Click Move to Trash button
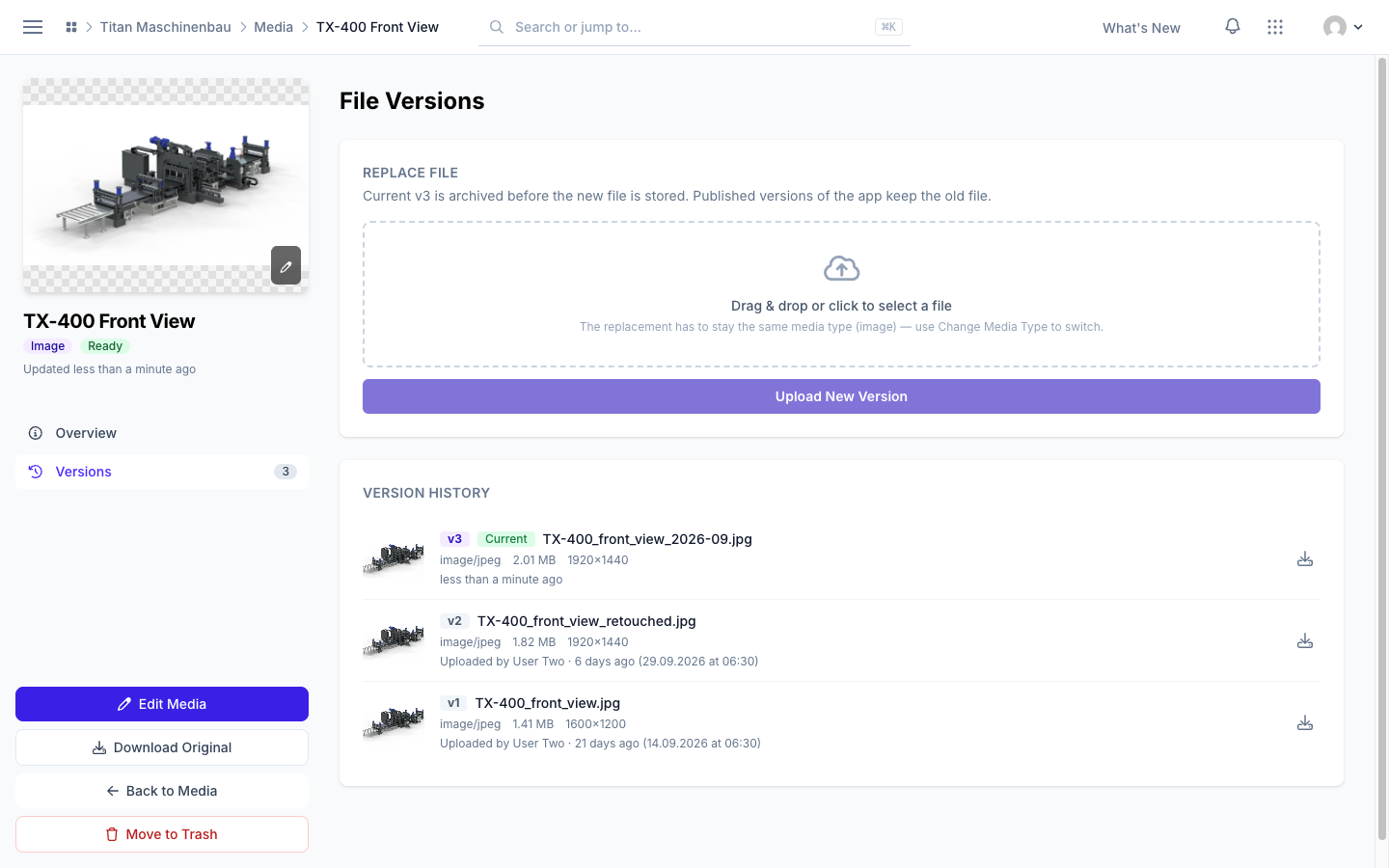1389x868 pixels. pos(162,834)
